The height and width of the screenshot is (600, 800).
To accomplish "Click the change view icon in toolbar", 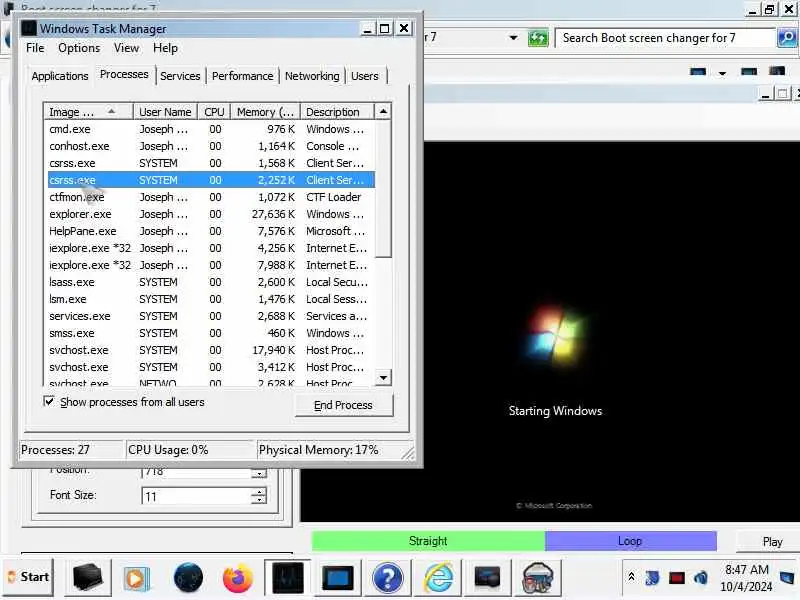I will (x=697, y=72).
